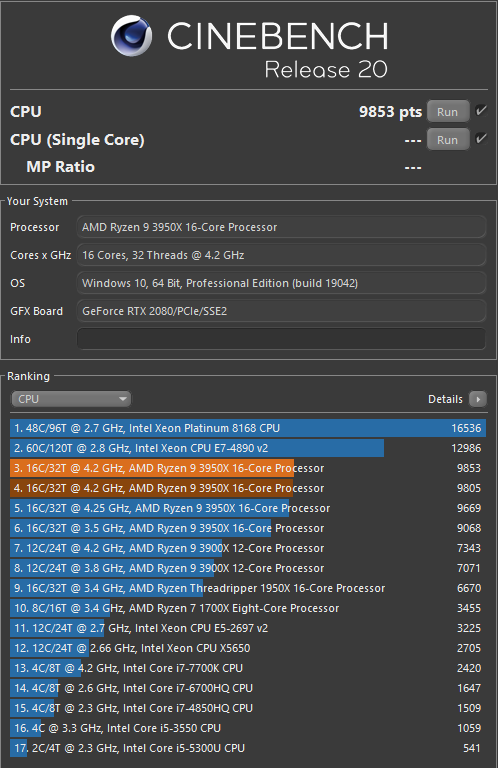Image resolution: width=498 pixels, height=768 pixels.
Task: Select ranking row Ryzen 9 3900X at 4.2 GHz
Action: click(248, 548)
